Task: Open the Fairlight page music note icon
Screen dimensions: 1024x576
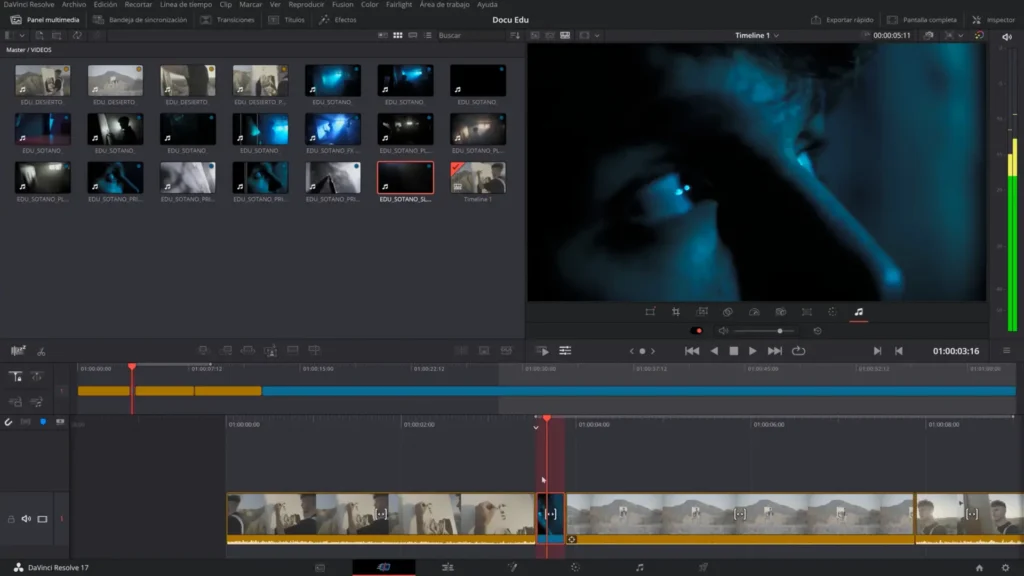Action: point(640,567)
